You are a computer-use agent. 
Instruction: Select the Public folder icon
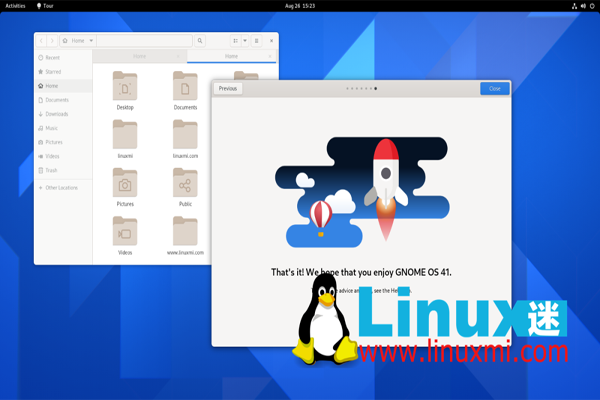[x=185, y=183]
